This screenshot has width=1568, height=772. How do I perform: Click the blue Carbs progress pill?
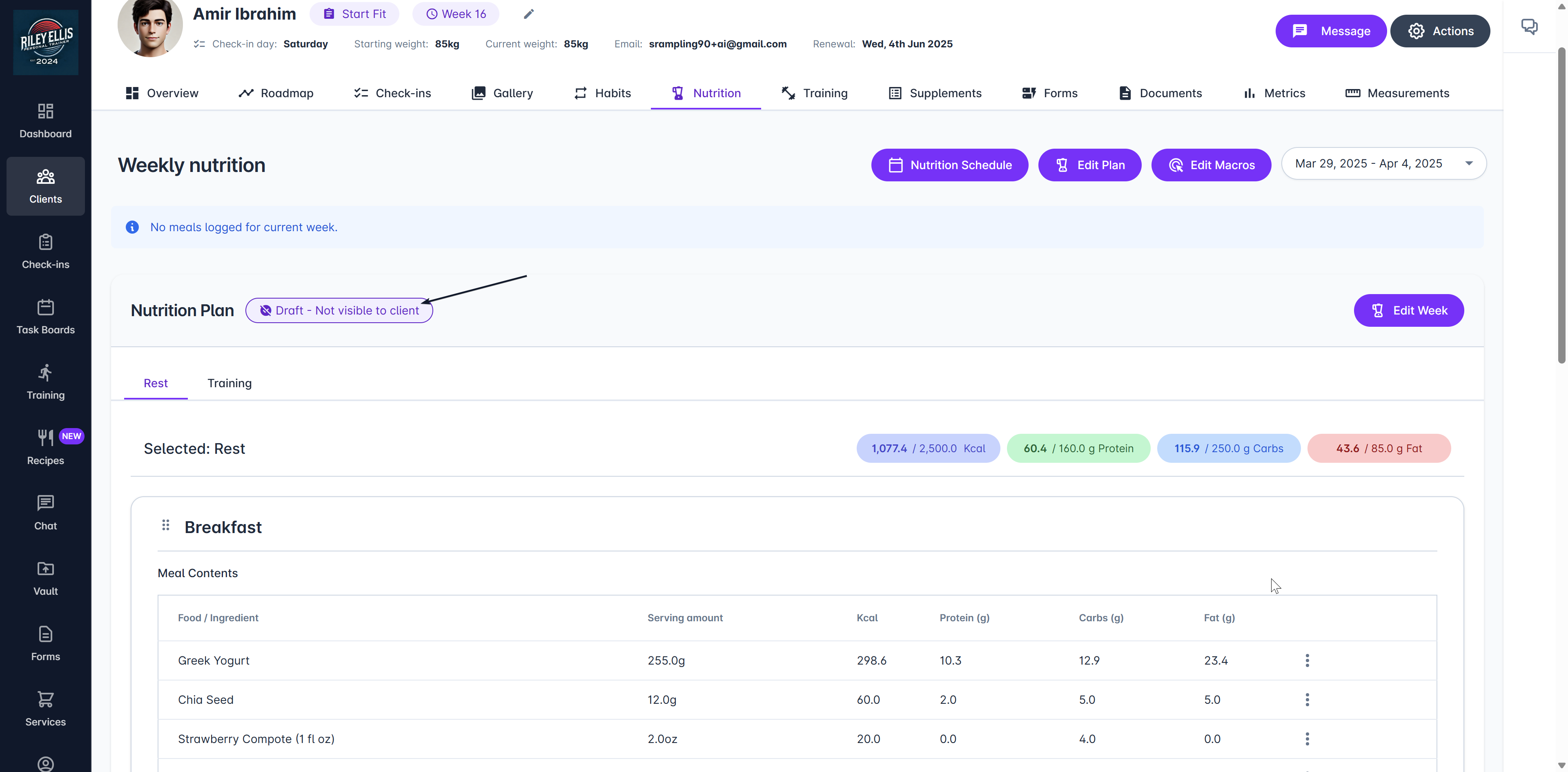coord(1228,449)
